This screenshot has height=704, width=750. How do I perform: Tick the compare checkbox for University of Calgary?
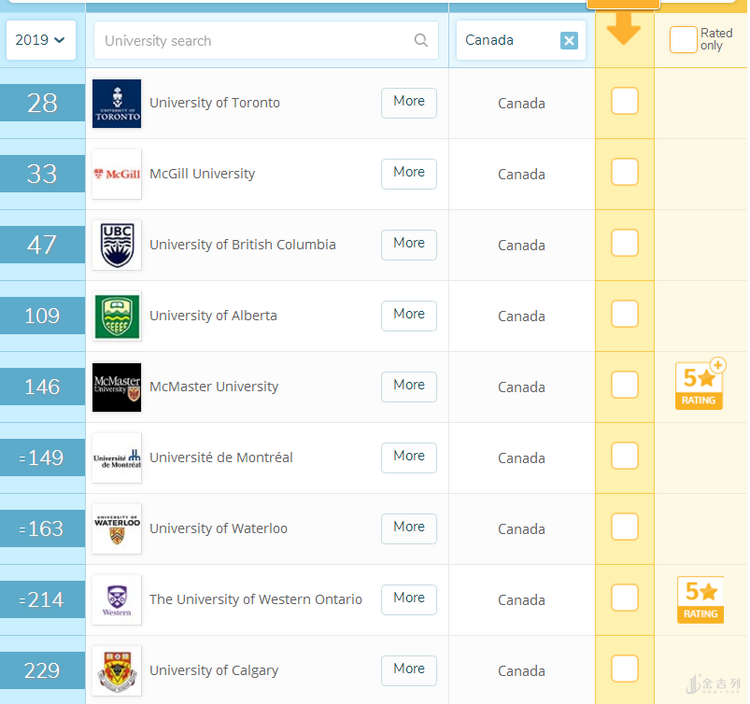pos(625,668)
